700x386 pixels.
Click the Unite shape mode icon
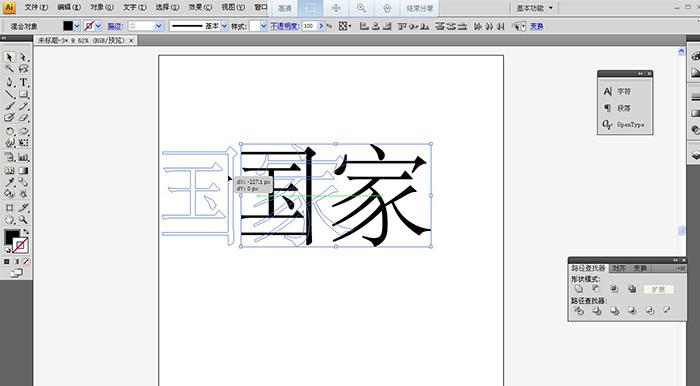coord(579,289)
